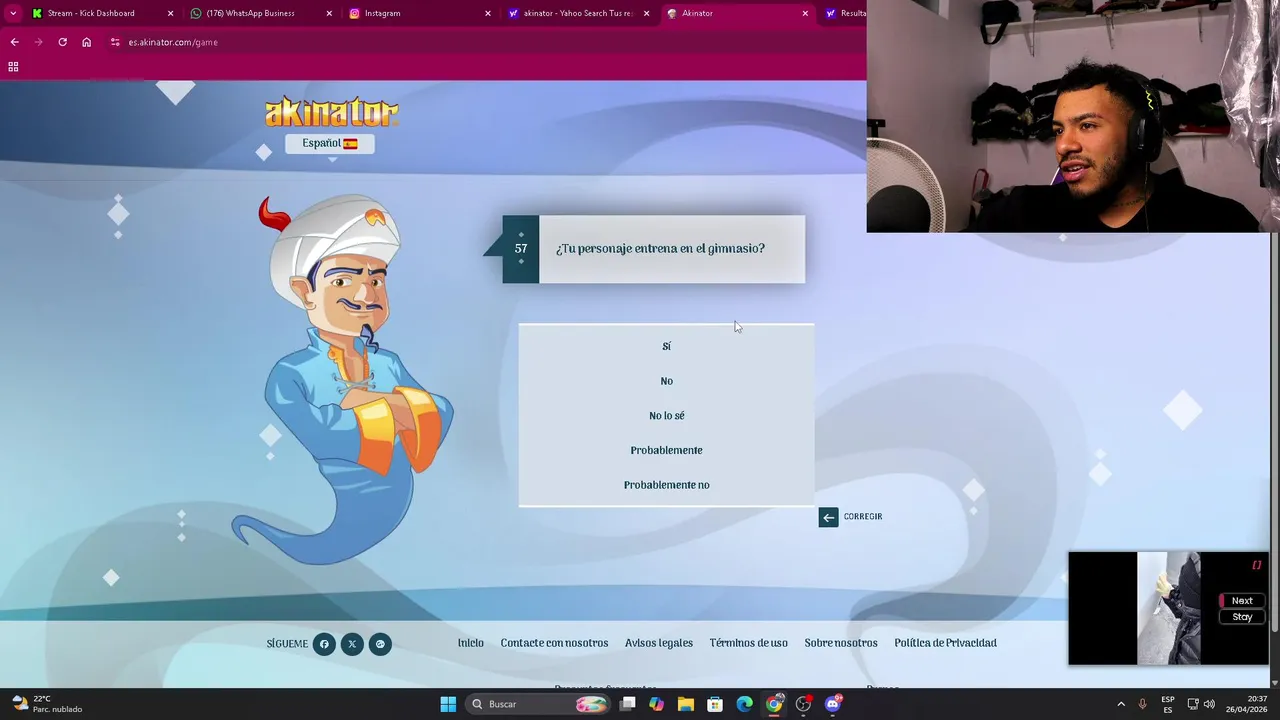This screenshot has width=1280, height=720.
Task: Show hidden system tray icons
Action: point(1121,704)
